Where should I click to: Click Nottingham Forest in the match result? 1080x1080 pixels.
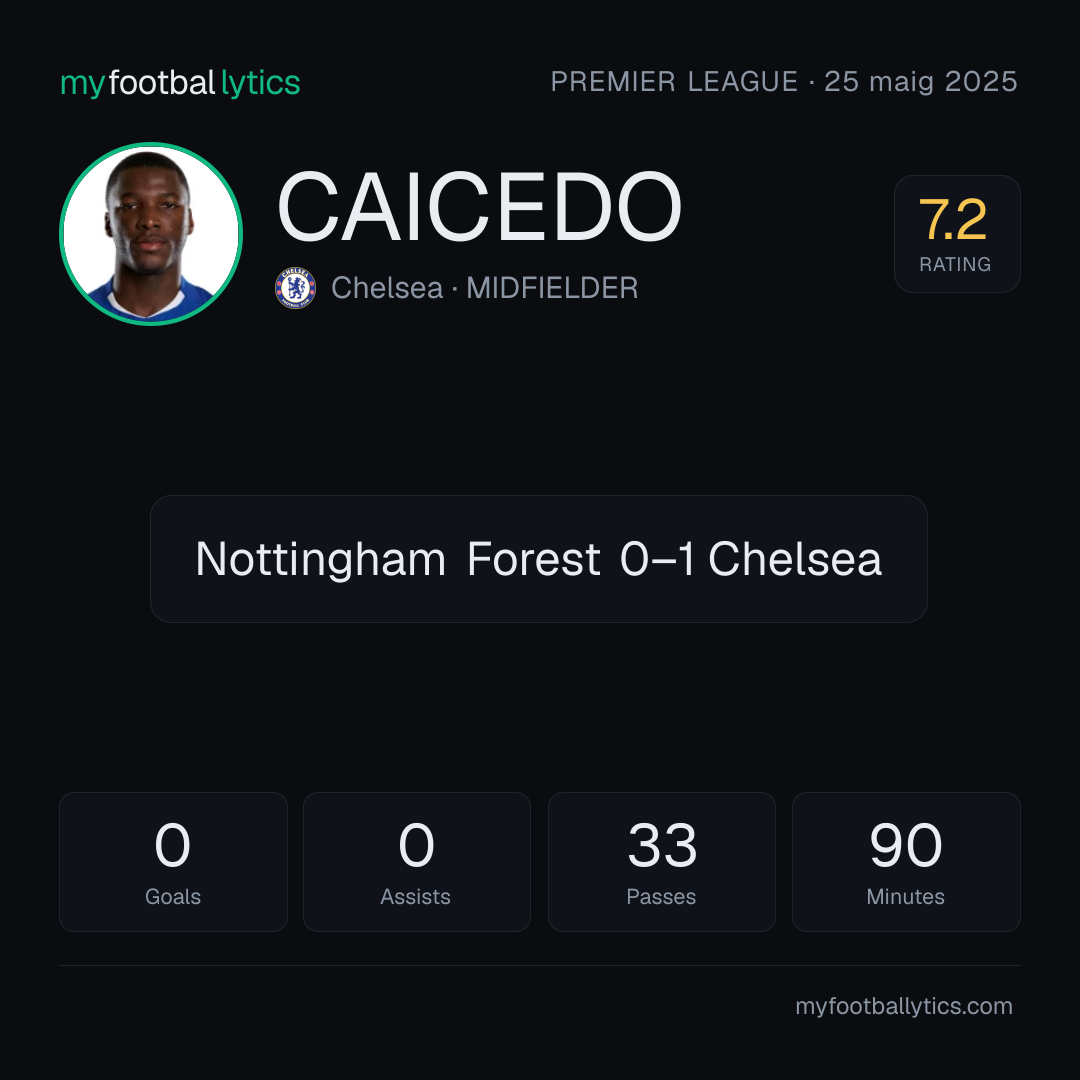398,559
